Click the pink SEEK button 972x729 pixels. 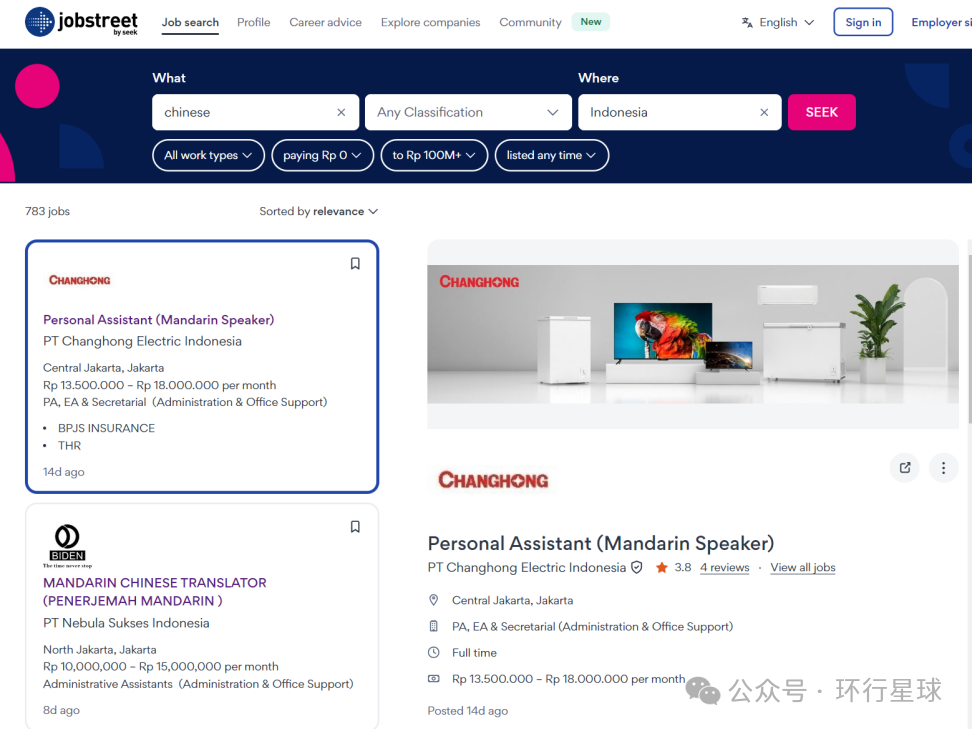(821, 112)
